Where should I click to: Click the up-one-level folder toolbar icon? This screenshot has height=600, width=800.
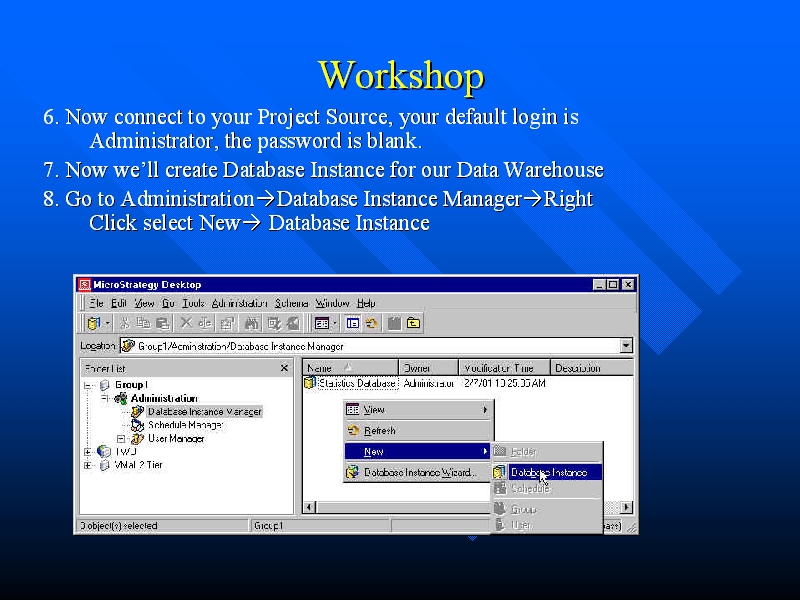click(x=413, y=323)
